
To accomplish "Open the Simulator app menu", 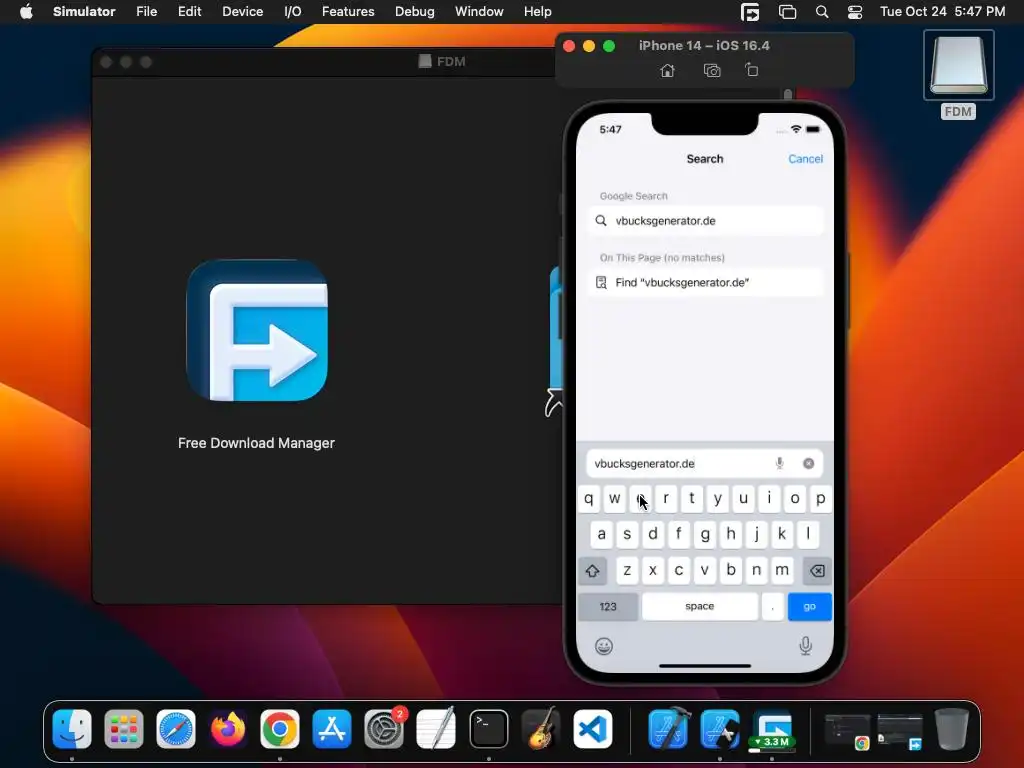I will 84,12.
